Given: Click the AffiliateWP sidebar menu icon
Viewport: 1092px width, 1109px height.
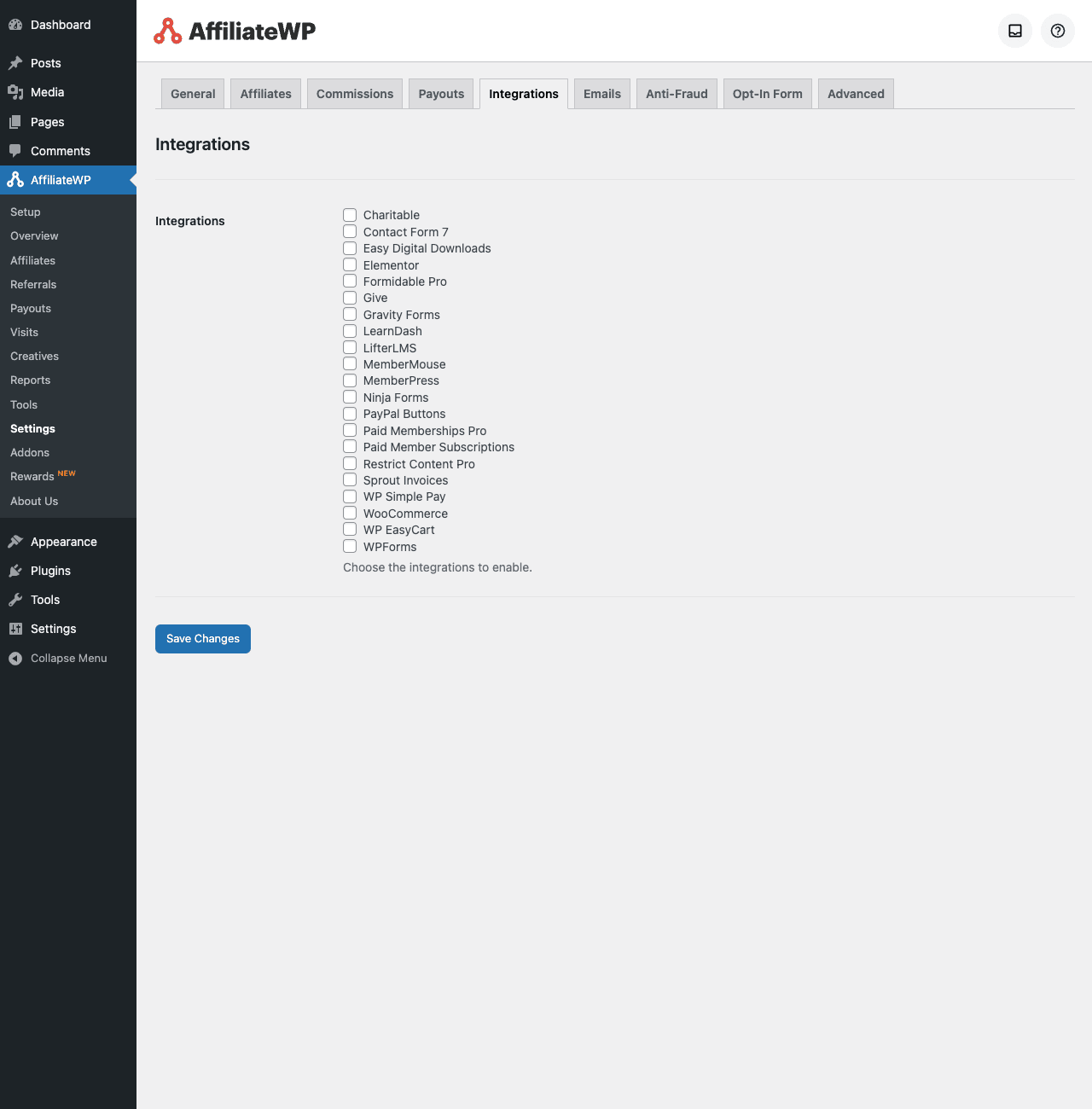Looking at the screenshot, I should tap(15, 180).
